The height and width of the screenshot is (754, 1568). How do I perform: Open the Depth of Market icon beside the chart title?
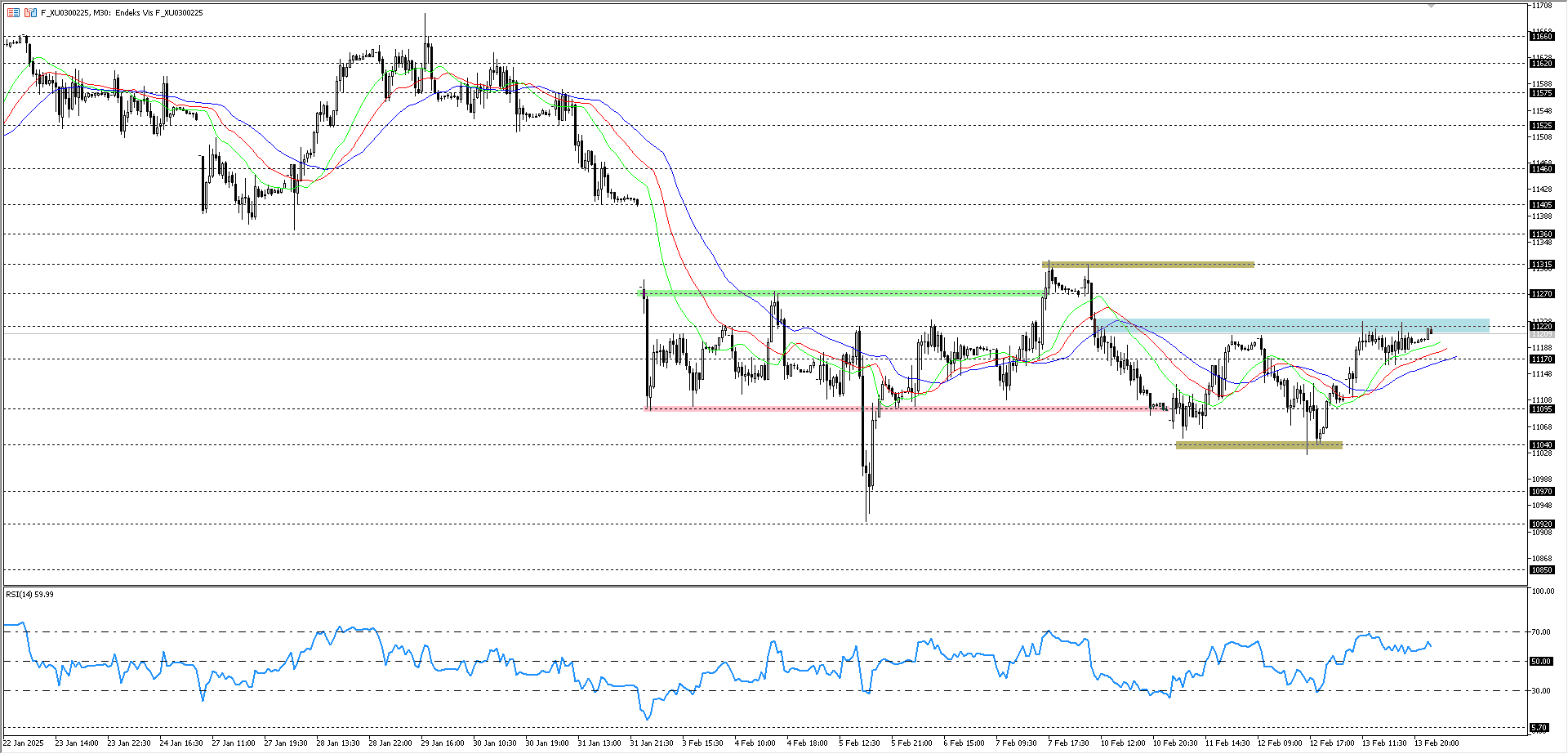[13, 12]
